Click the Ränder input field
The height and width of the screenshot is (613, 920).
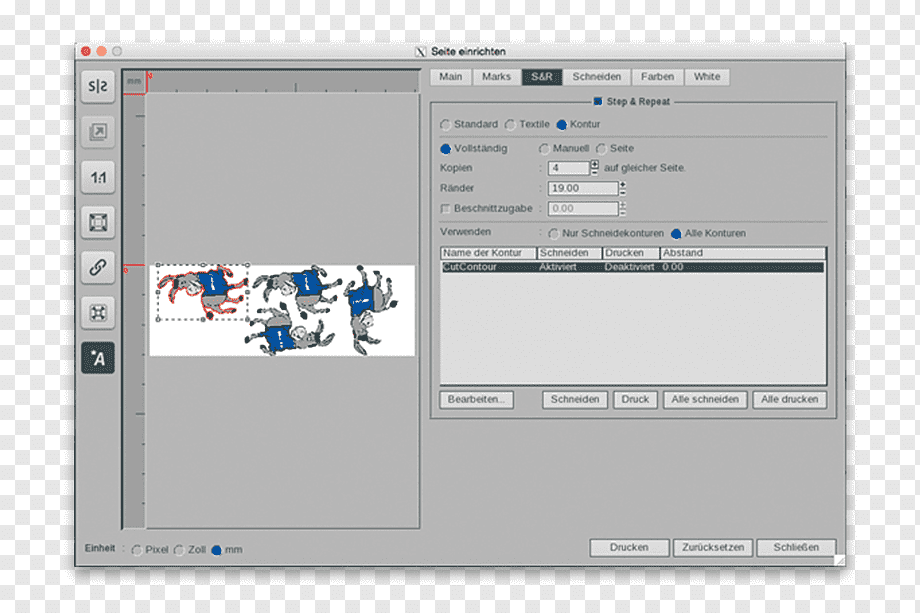(x=583, y=188)
